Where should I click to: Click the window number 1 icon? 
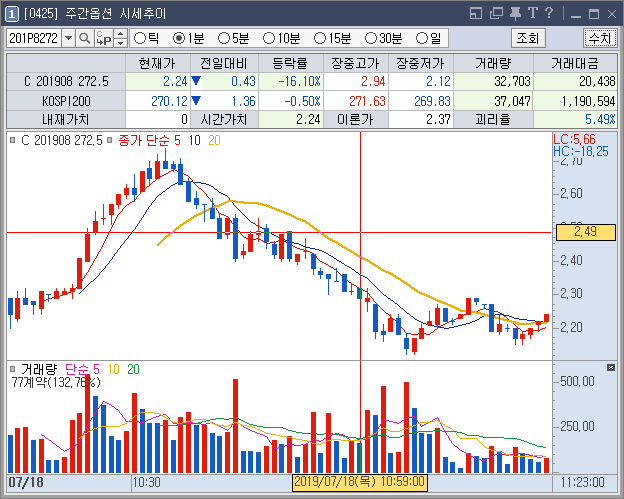click(x=12, y=14)
